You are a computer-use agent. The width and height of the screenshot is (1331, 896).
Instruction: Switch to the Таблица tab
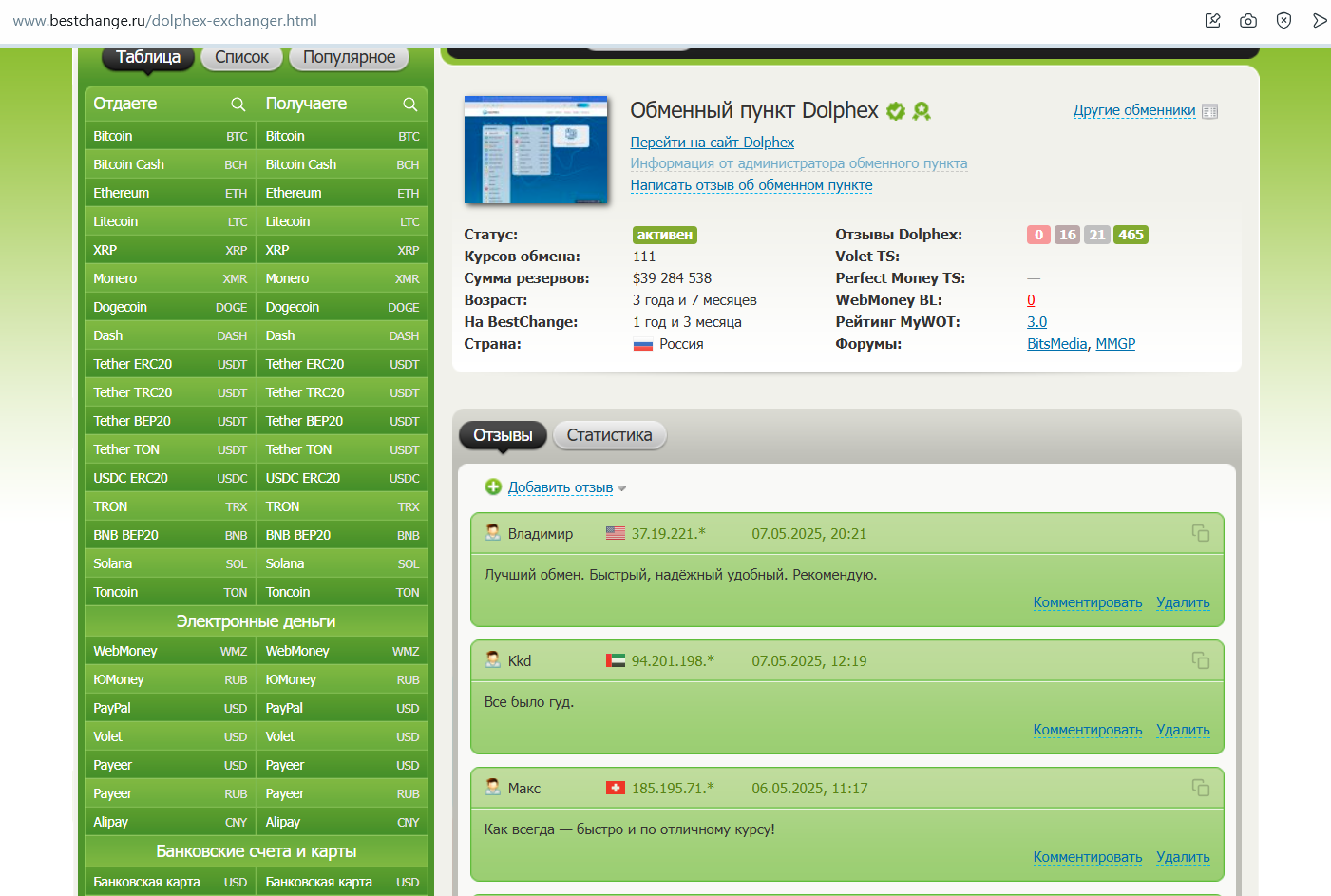(148, 57)
